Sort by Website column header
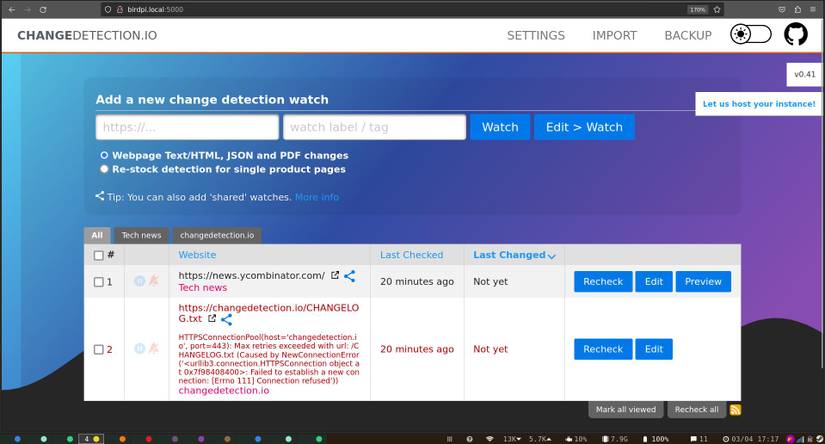This screenshot has height=444, width=825. click(x=197, y=255)
